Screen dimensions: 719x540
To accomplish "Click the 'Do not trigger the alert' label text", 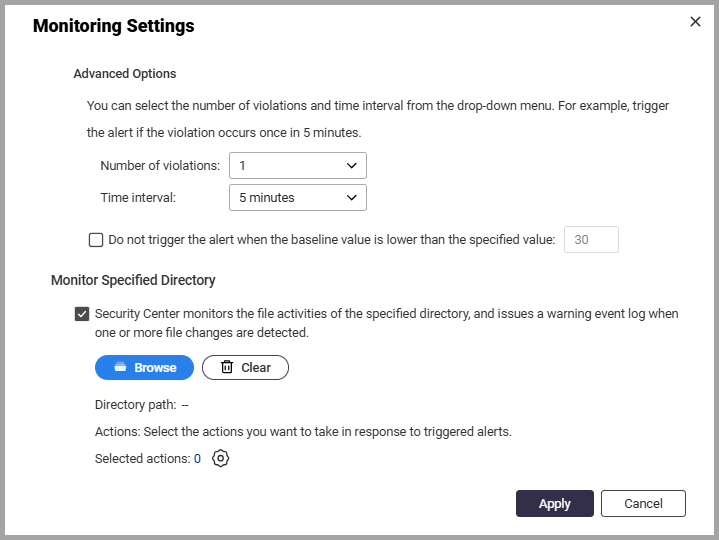I will click(x=332, y=240).
